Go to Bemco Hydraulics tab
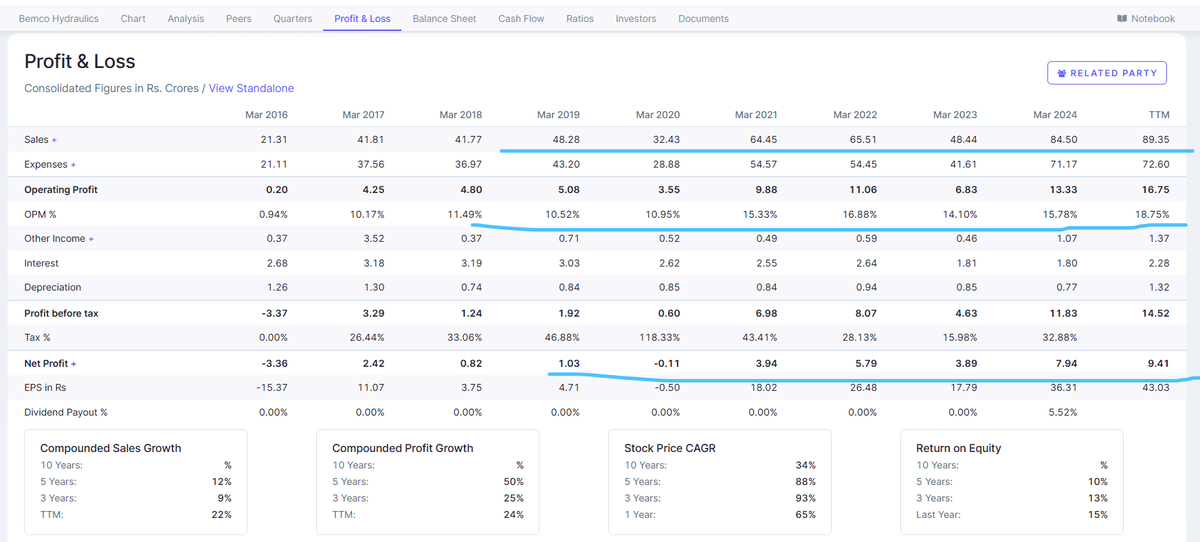This screenshot has height=542, width=1200. [58, 18]
